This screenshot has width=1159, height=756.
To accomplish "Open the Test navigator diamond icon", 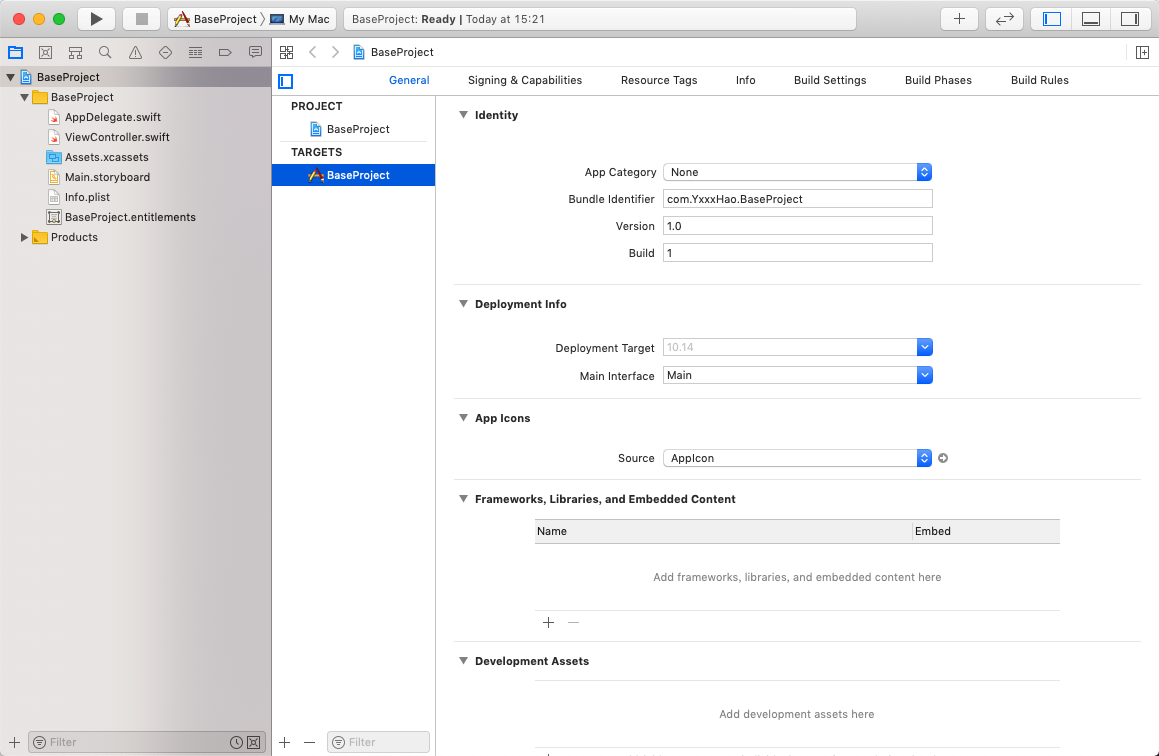I will click(166, 52).
